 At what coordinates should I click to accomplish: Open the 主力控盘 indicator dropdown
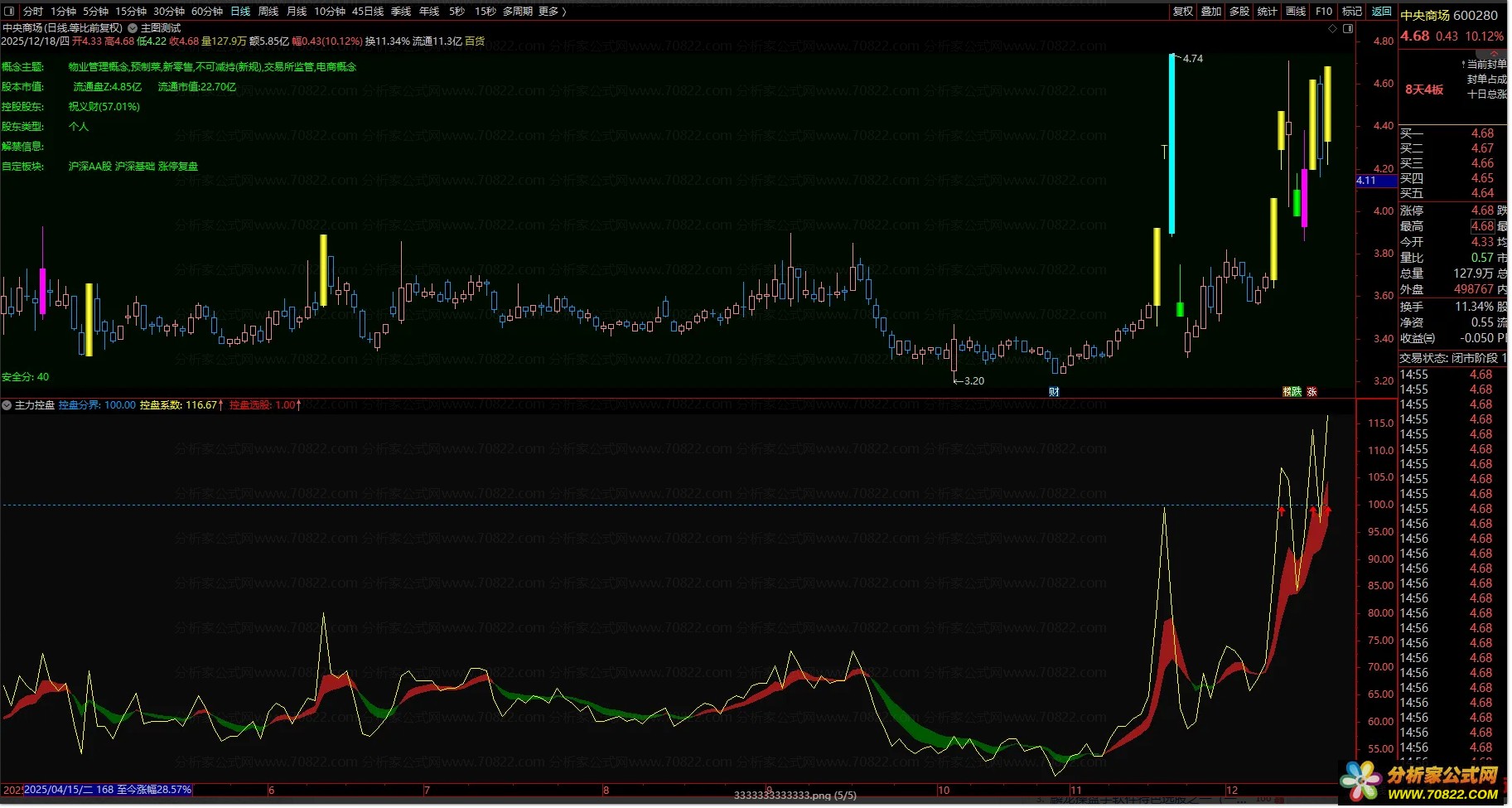pos(7,405)
